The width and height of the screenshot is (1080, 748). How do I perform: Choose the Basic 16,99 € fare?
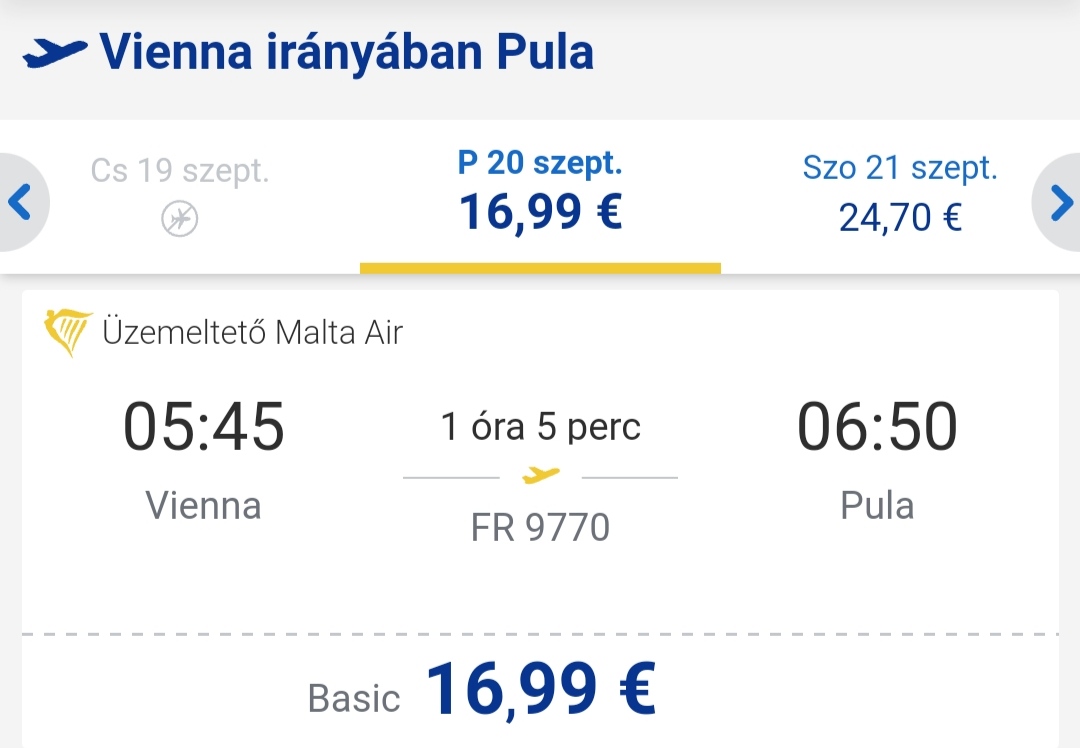[x=482, y=689]
